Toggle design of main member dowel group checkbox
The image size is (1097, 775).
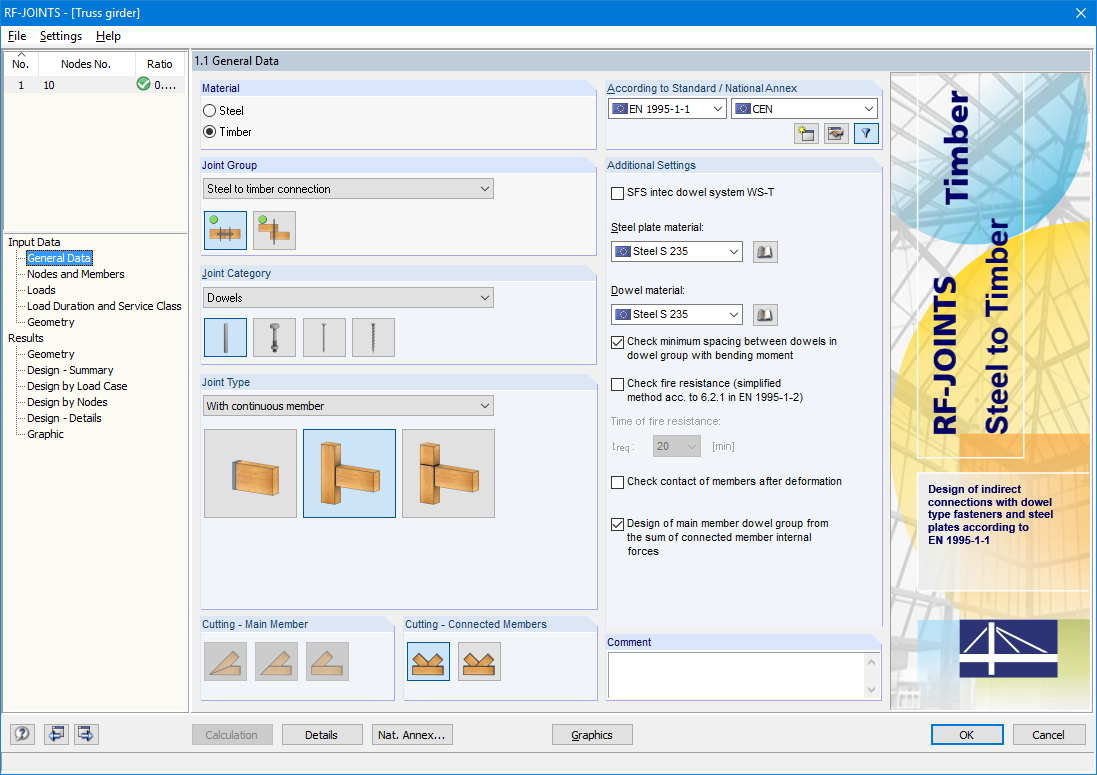tap(617, 524)
